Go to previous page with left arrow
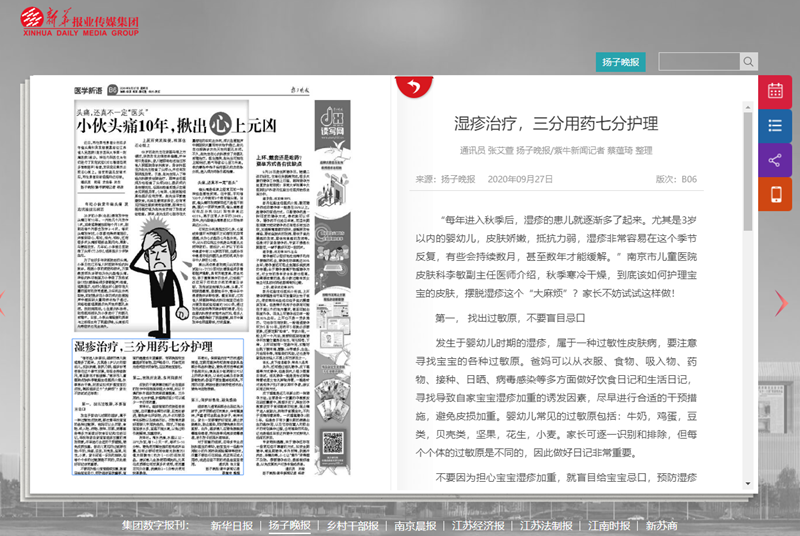 pos(3,303)
